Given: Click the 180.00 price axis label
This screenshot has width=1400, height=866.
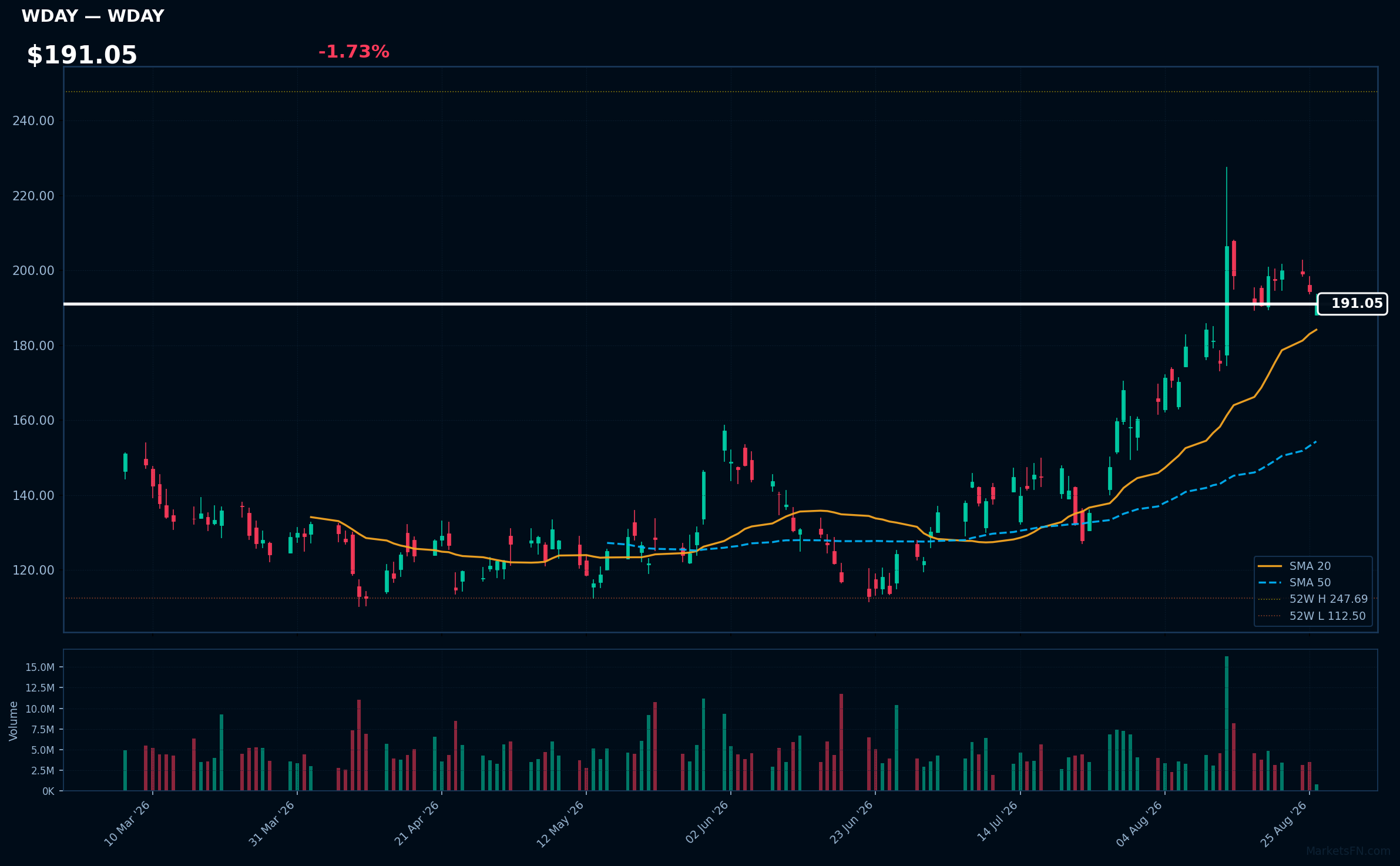Looking at the screenshot, I should 33,345.
